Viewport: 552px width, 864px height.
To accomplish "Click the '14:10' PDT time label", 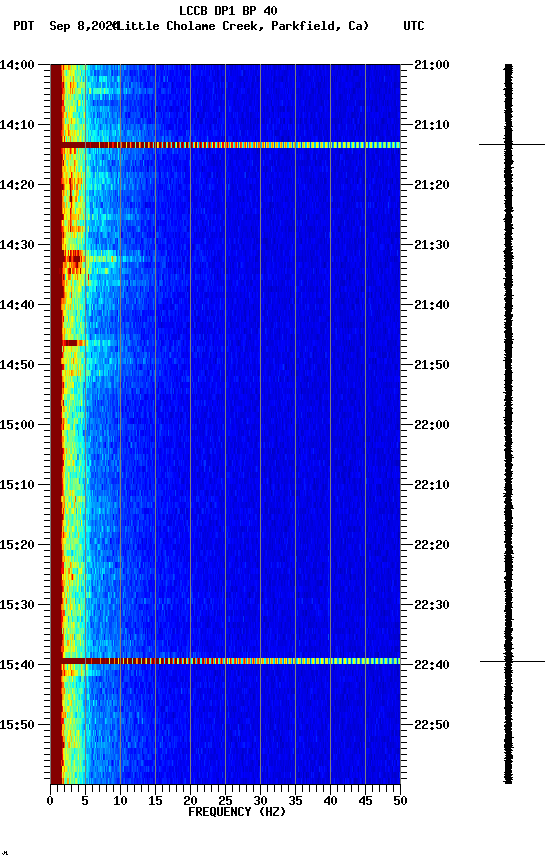I will click(x=17, y=125).
